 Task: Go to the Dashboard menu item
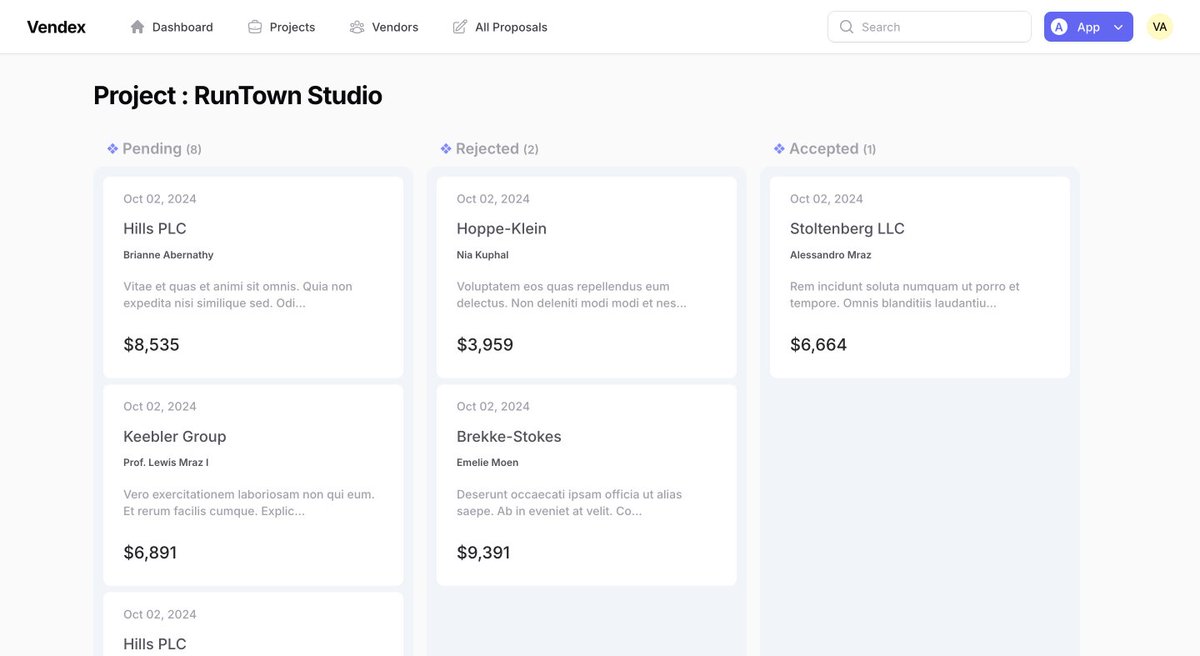pyautogui.click(x=172, y=27)
